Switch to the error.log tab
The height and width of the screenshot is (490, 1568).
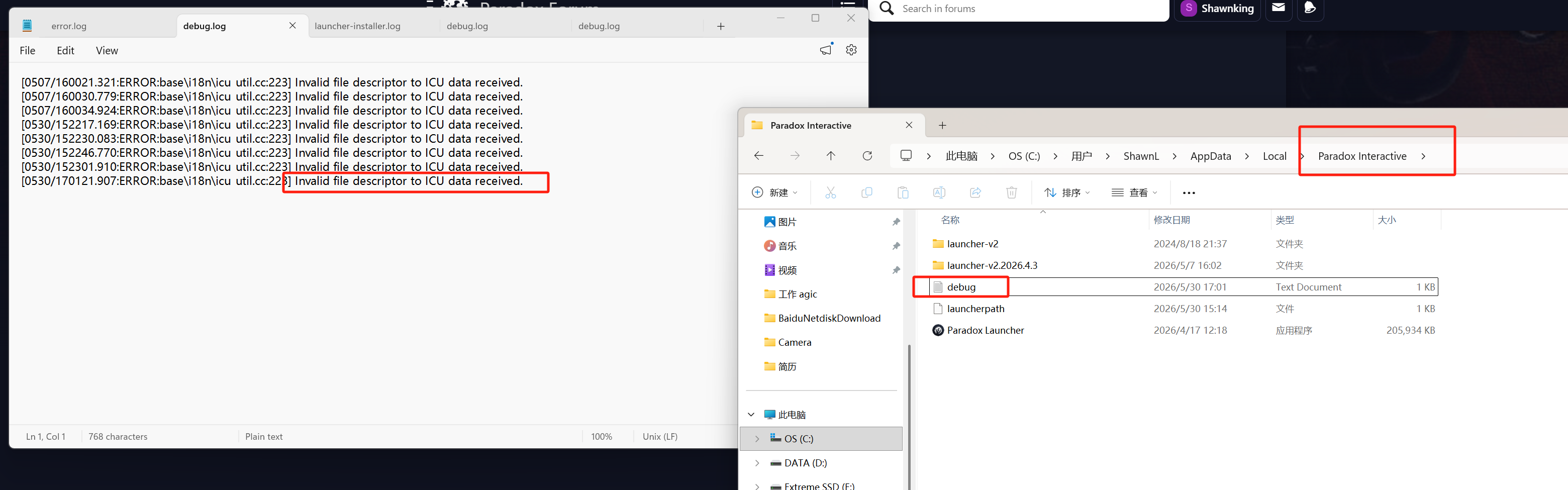[x=69, y=26]
